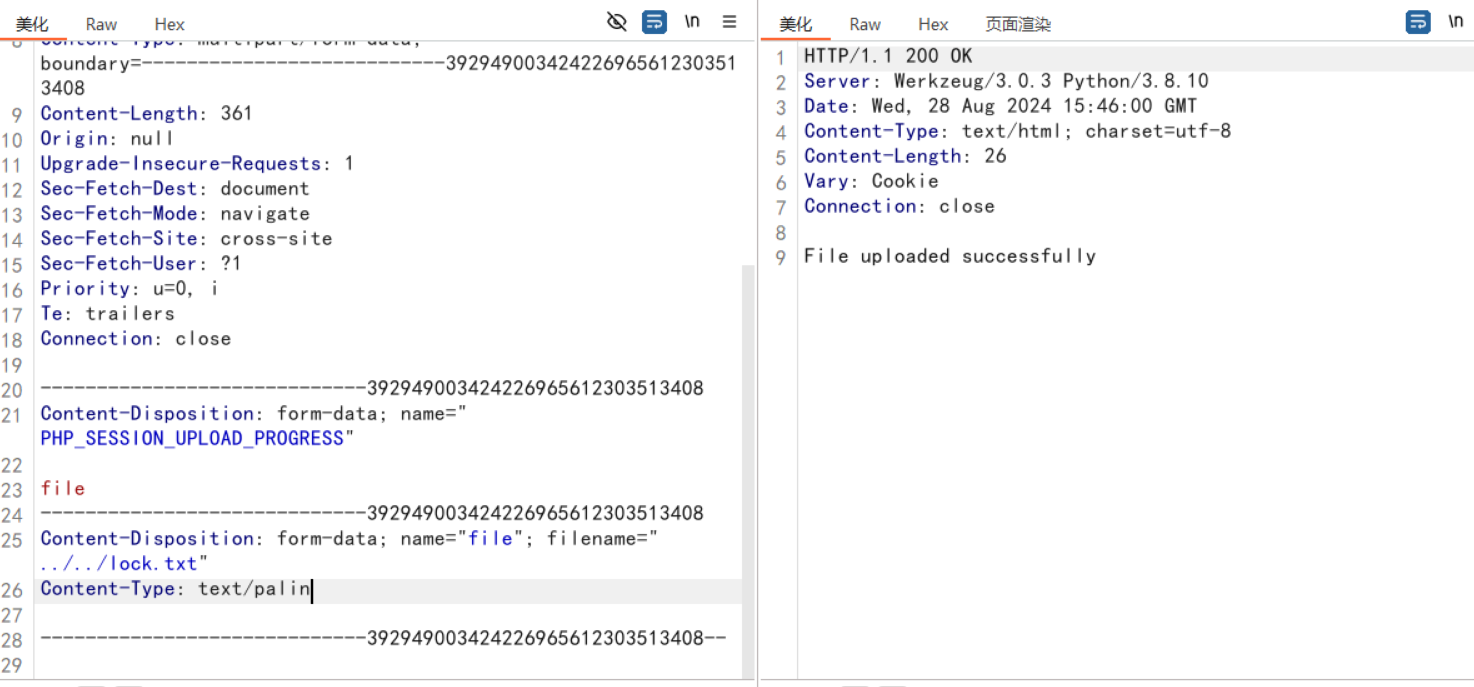This screenshot has height=687, width=1474.
Task: Click the PHP_SESSION_UPLOAD_PROGRESS field name
Action: (191, 439)
